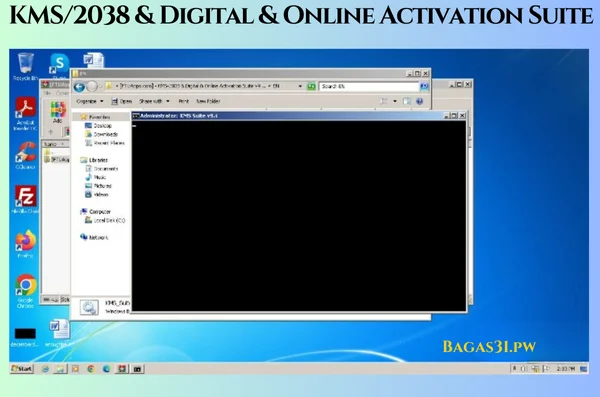Open the view options dropdown arrow
600x397 pixels.
point(395,101)
